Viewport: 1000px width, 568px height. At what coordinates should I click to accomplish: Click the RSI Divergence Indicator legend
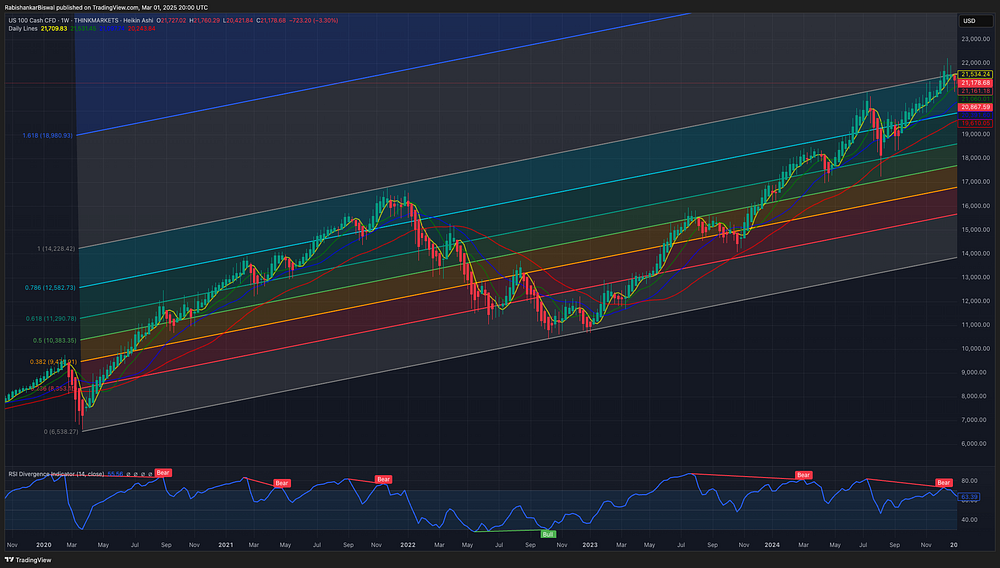tap(56, 474)
